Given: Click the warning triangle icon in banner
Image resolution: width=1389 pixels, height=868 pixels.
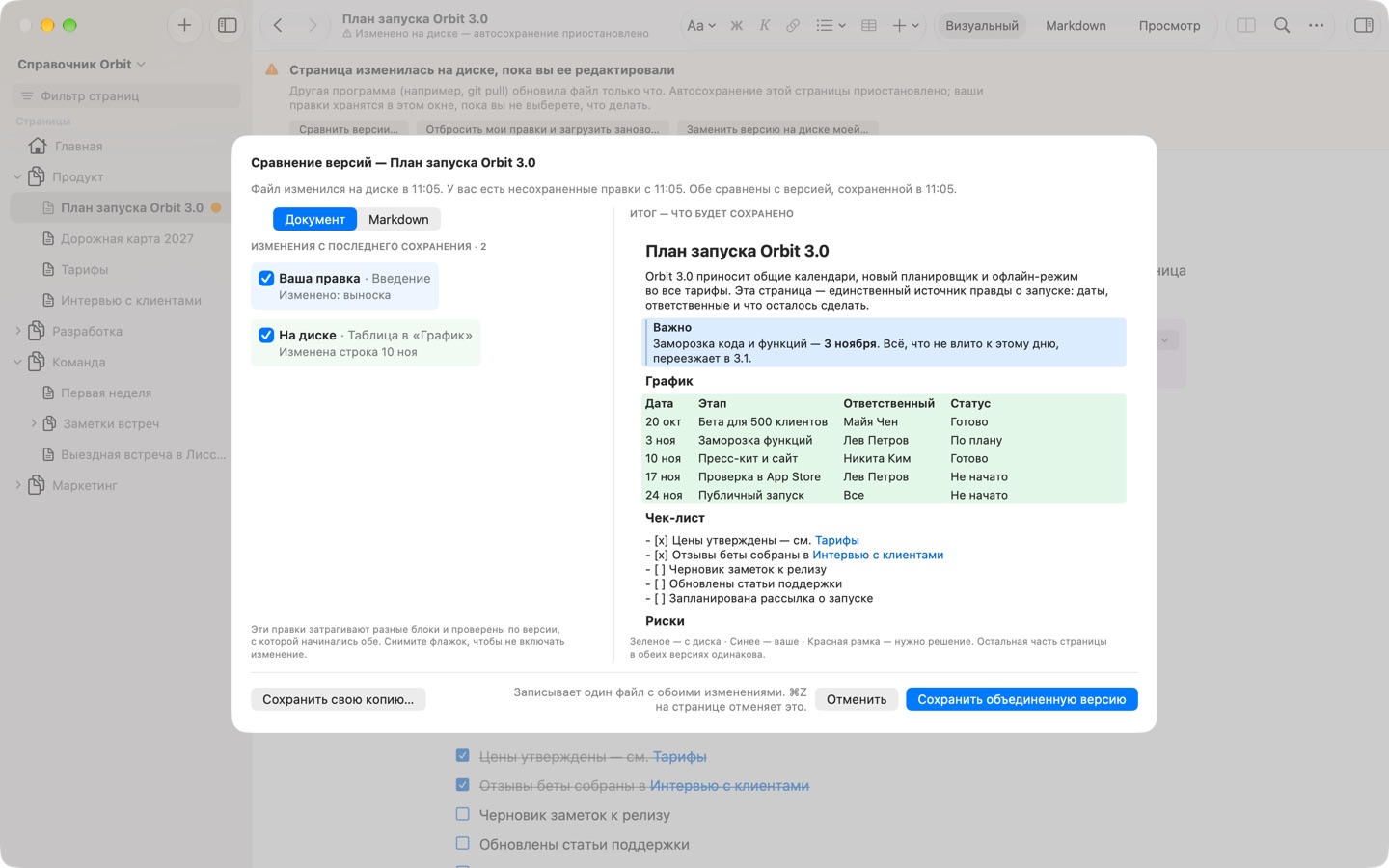Looking at the screenshot, I should pyautogui.click(x=272, y=69).
